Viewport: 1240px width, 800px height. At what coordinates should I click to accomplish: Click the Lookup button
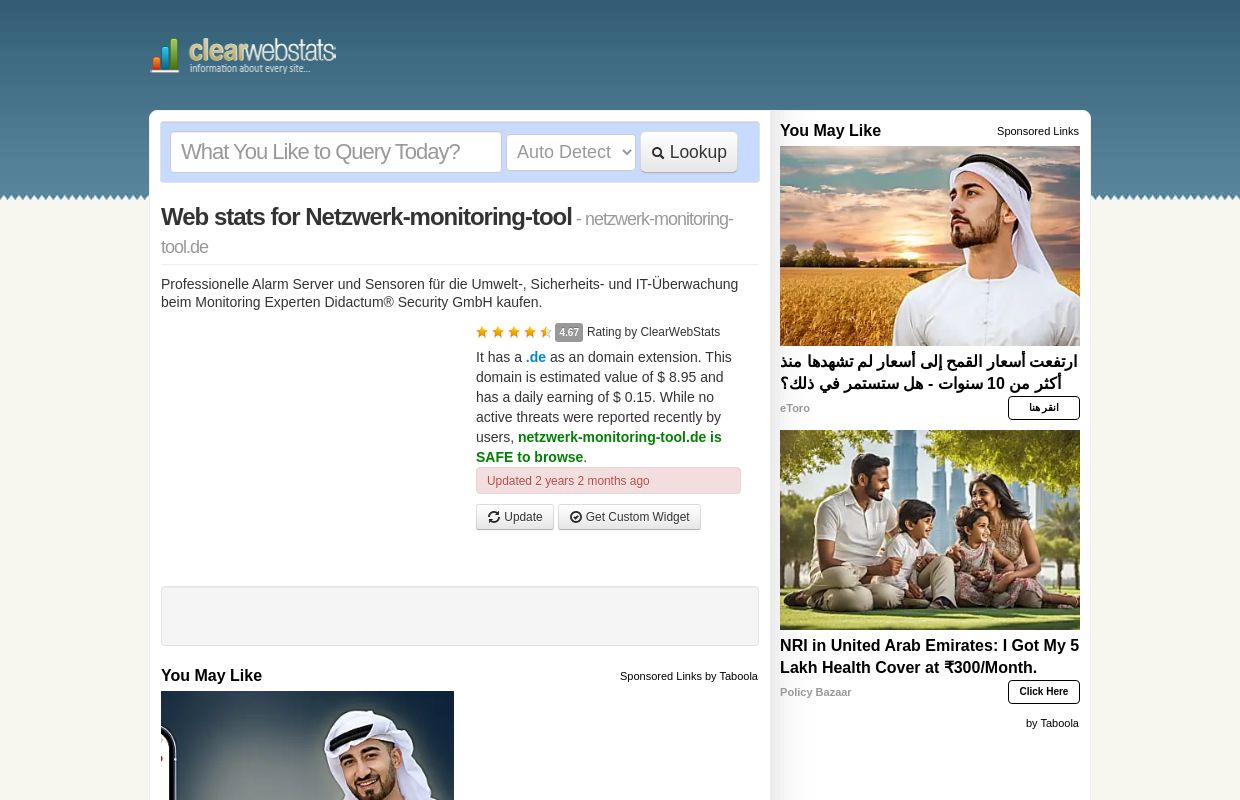(x=689, y=152)
